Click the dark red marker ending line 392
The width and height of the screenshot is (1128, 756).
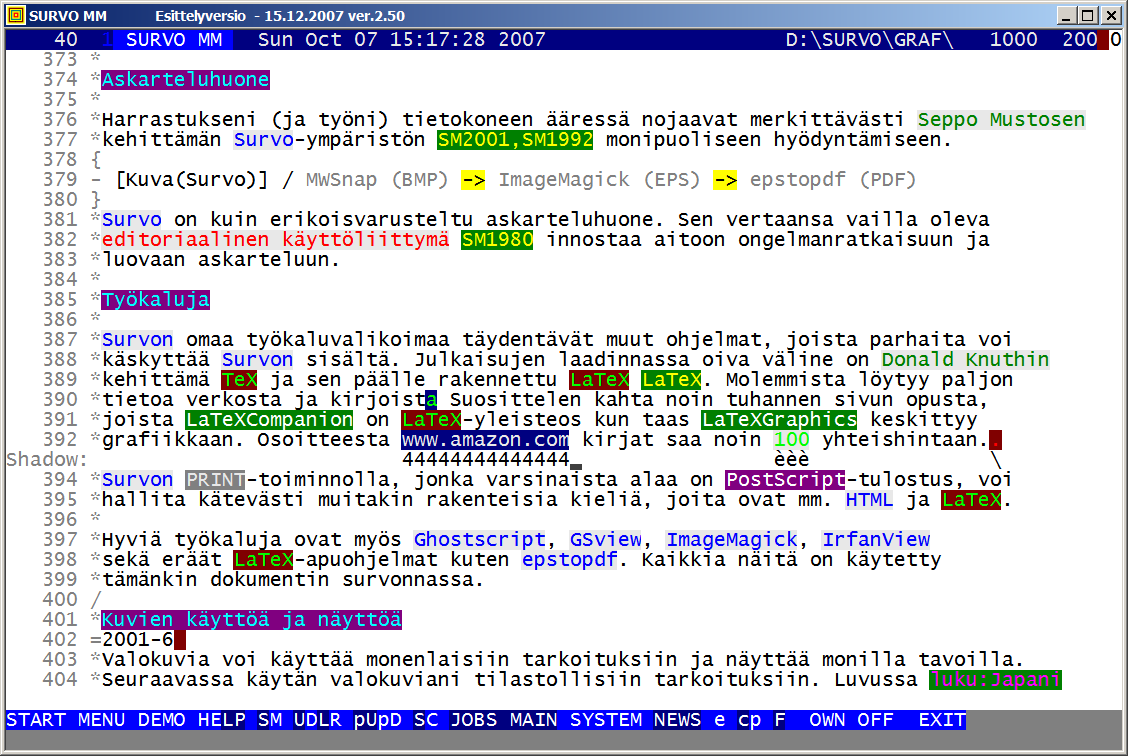996,440
